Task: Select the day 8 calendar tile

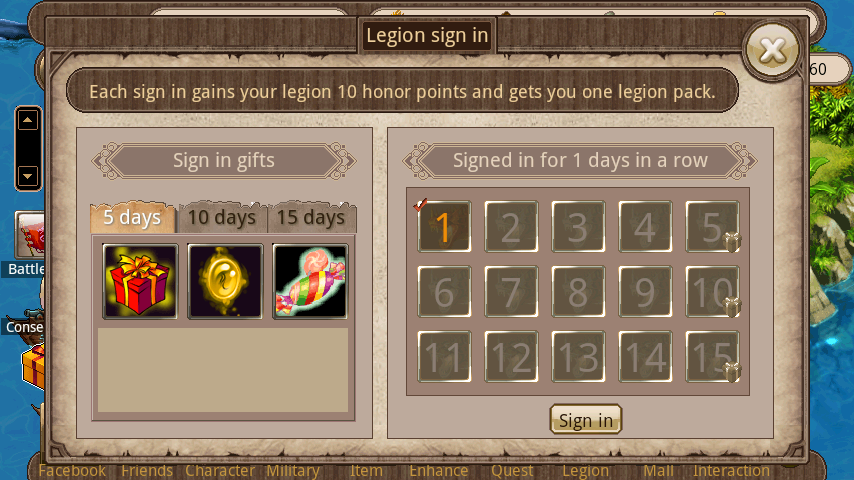Action: 578,291
